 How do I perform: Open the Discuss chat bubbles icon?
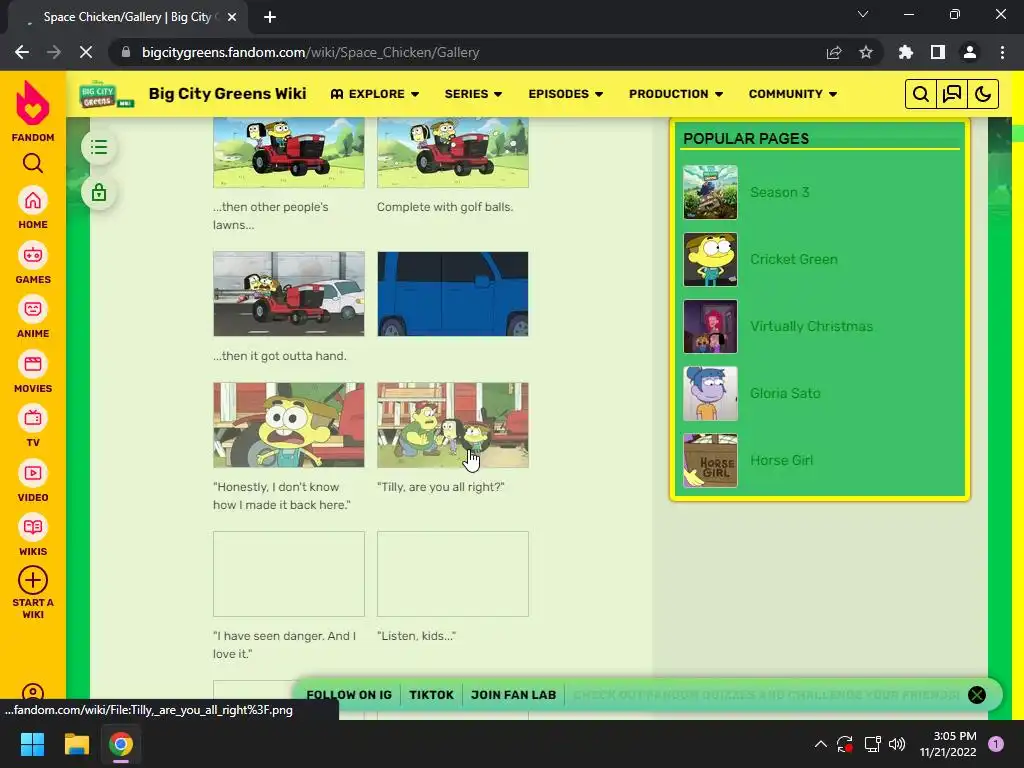coord(952,94)
